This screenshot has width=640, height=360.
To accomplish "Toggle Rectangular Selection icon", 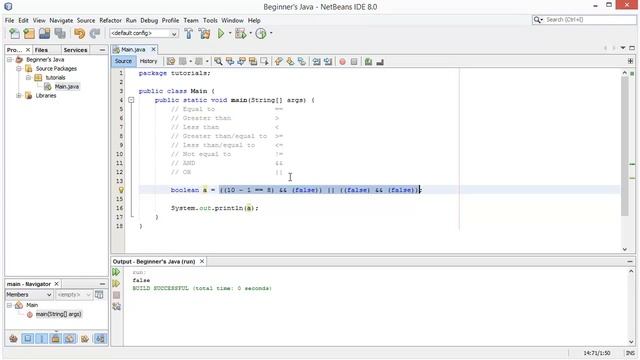I will click(264, 62).
